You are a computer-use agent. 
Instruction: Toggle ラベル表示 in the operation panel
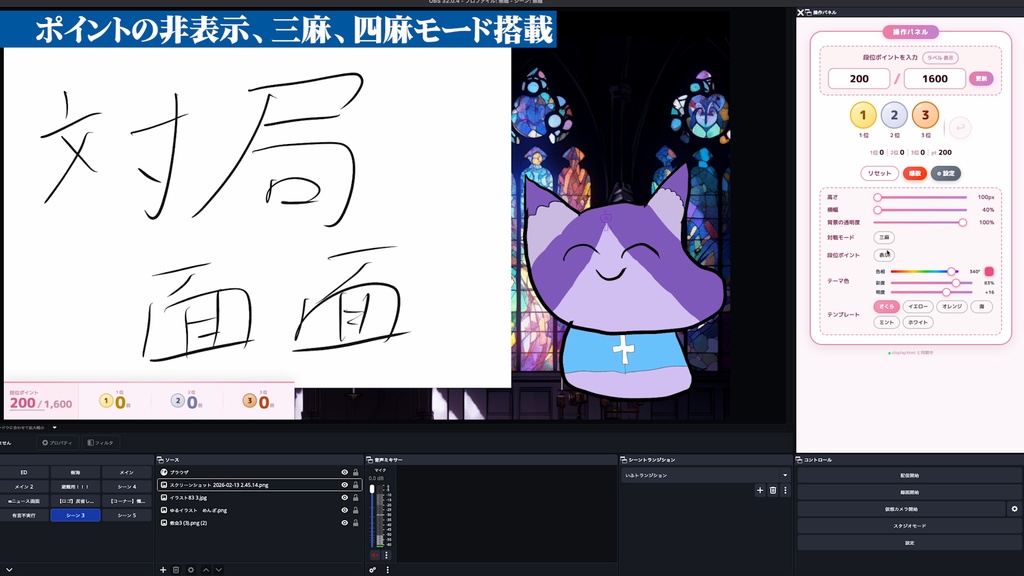coord(943,57)
